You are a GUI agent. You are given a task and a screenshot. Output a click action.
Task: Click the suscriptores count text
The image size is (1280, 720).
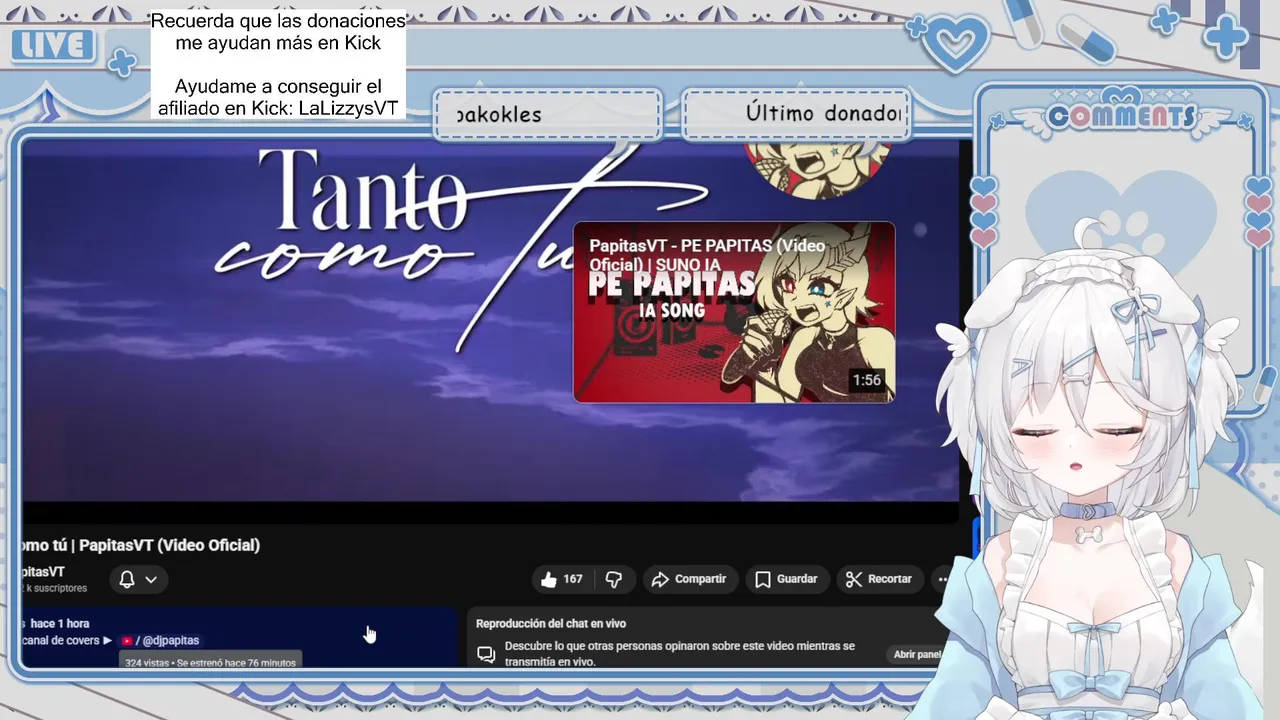pos(55,588)
